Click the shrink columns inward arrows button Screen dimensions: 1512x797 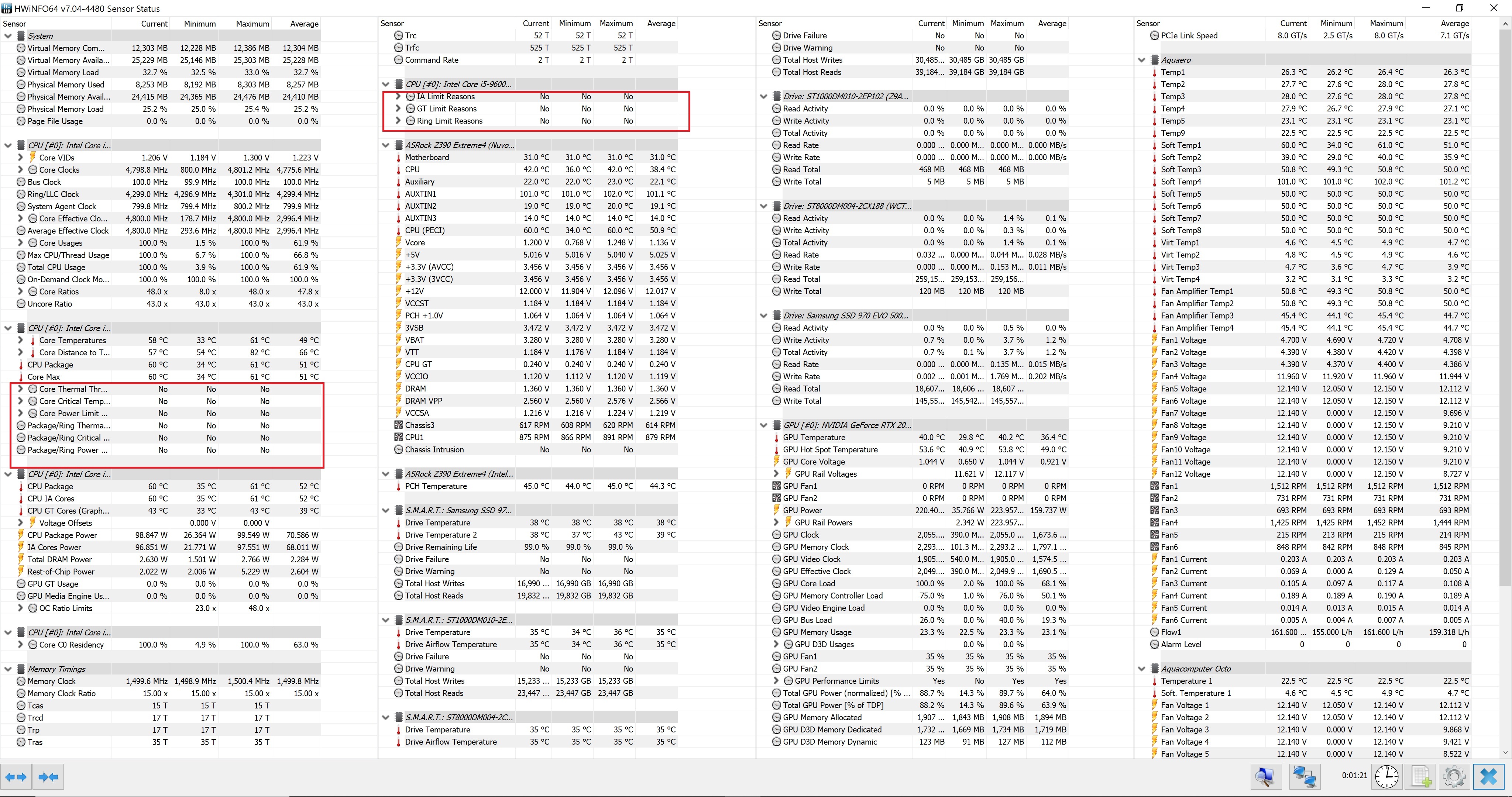coord(48,777)
